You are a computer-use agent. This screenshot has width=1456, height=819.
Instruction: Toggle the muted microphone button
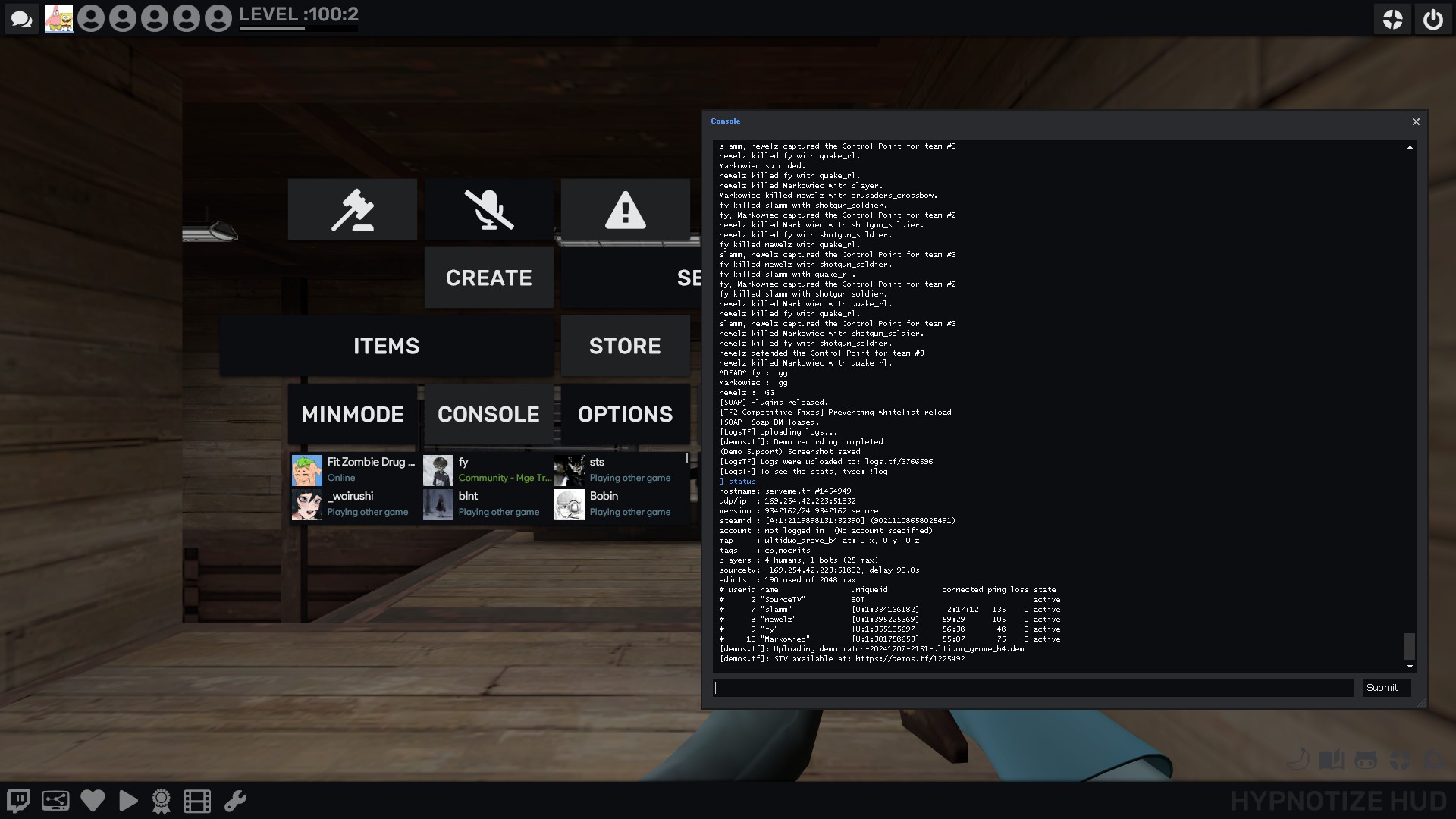(488, 210)
